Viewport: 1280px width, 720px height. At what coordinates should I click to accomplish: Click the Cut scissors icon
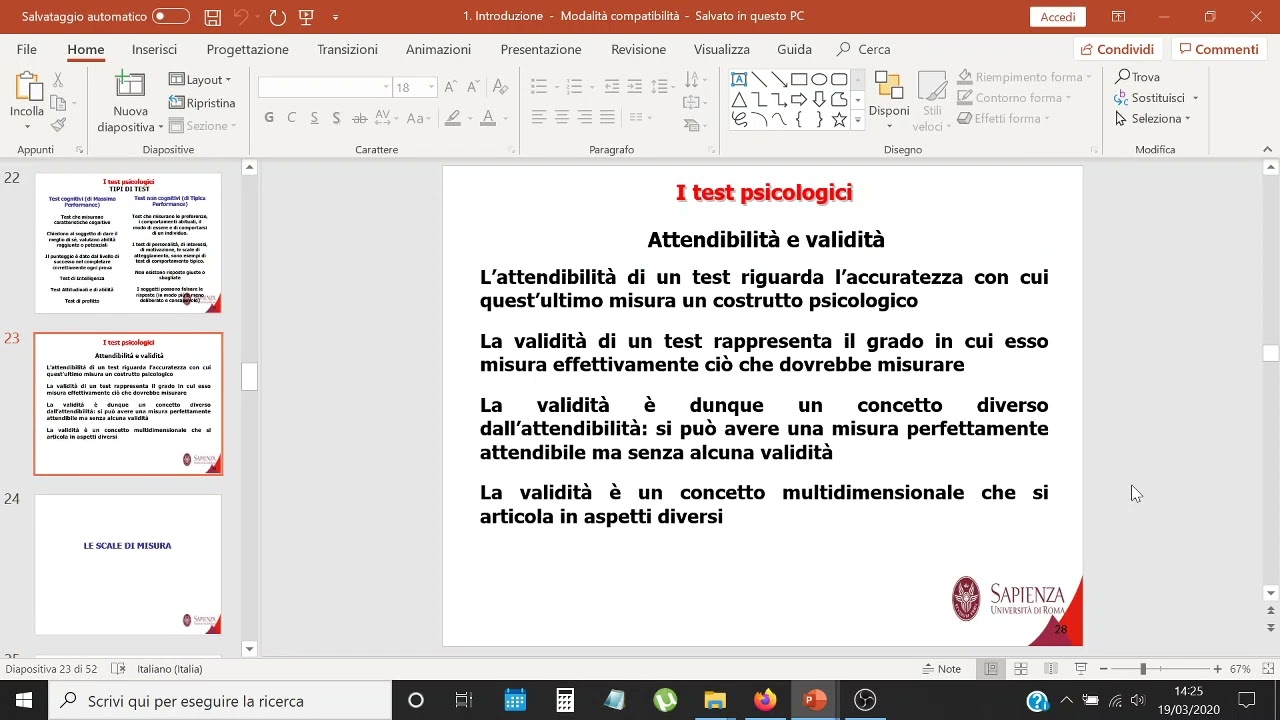(x=58, y=81)
